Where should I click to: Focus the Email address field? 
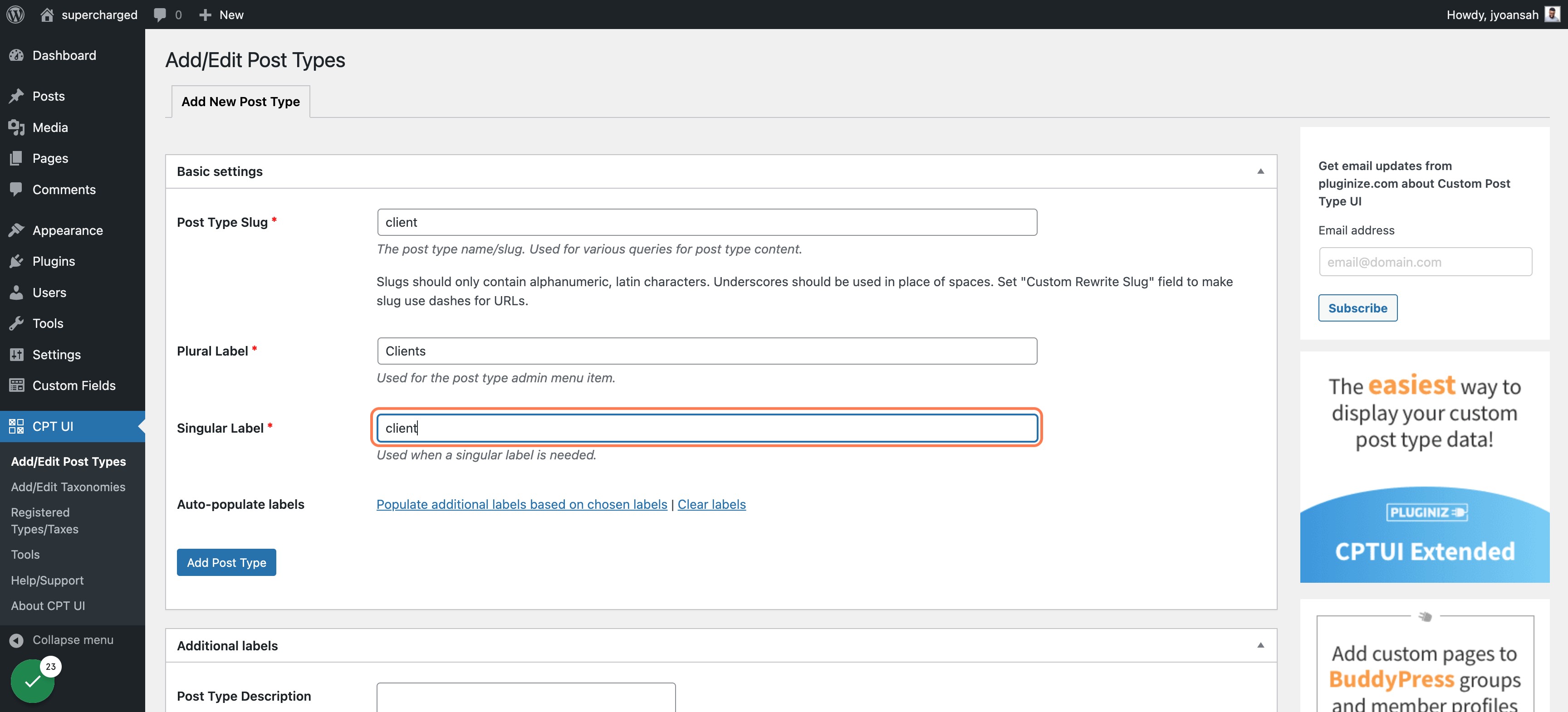tap(1425, 262)
